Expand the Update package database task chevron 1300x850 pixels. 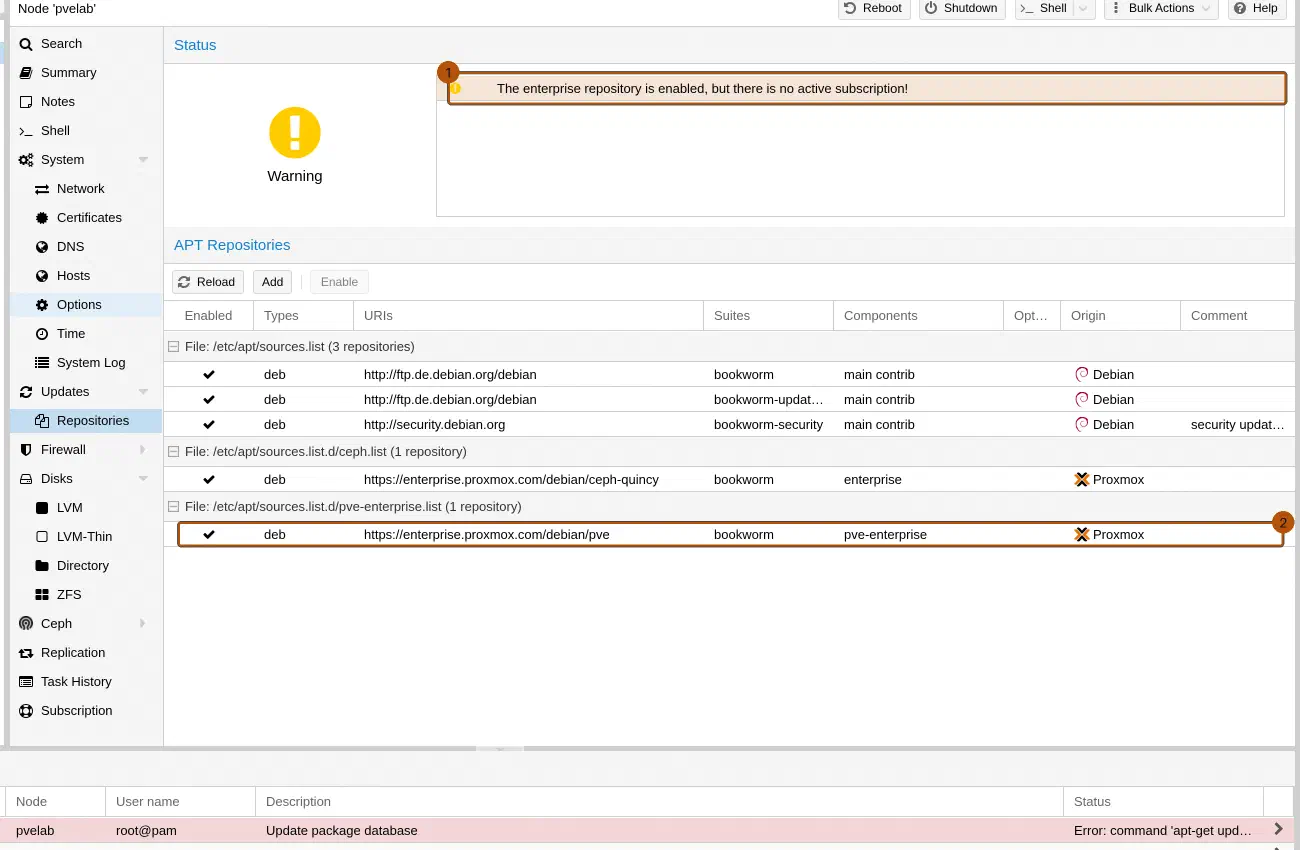[x=1278, y=829]
